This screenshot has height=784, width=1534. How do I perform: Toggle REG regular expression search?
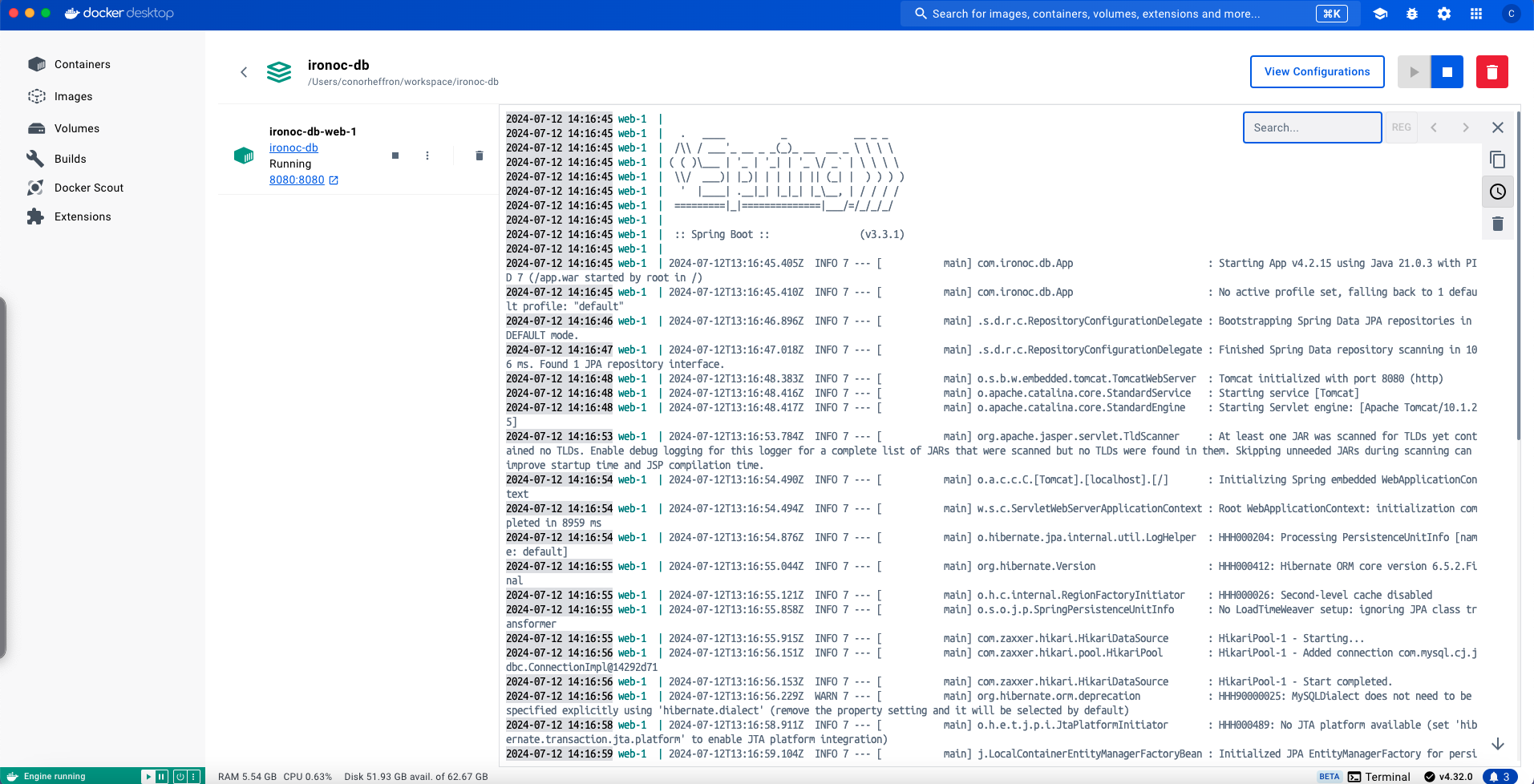tap(1401, 127)
